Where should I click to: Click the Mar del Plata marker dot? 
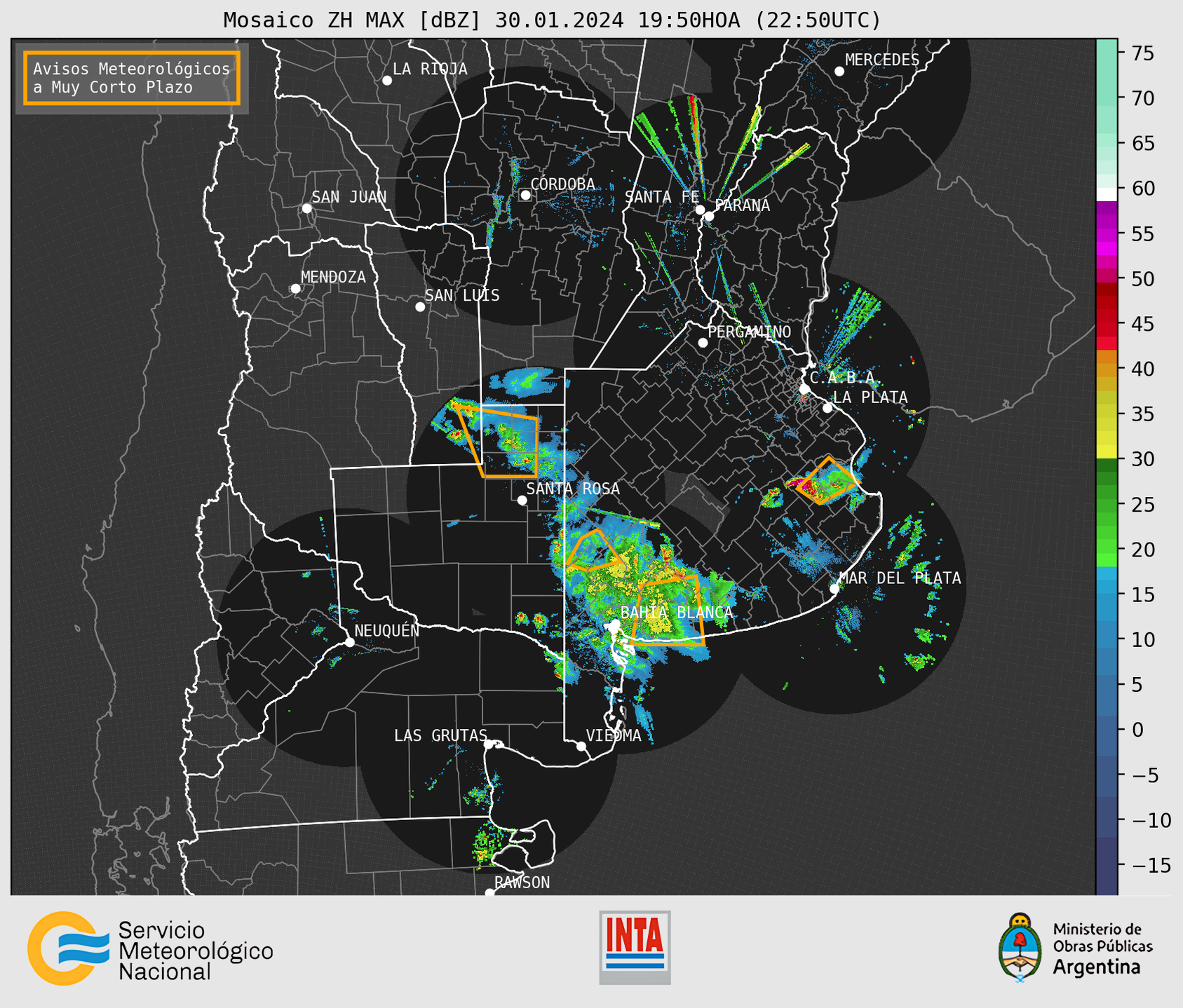(834, 589)
